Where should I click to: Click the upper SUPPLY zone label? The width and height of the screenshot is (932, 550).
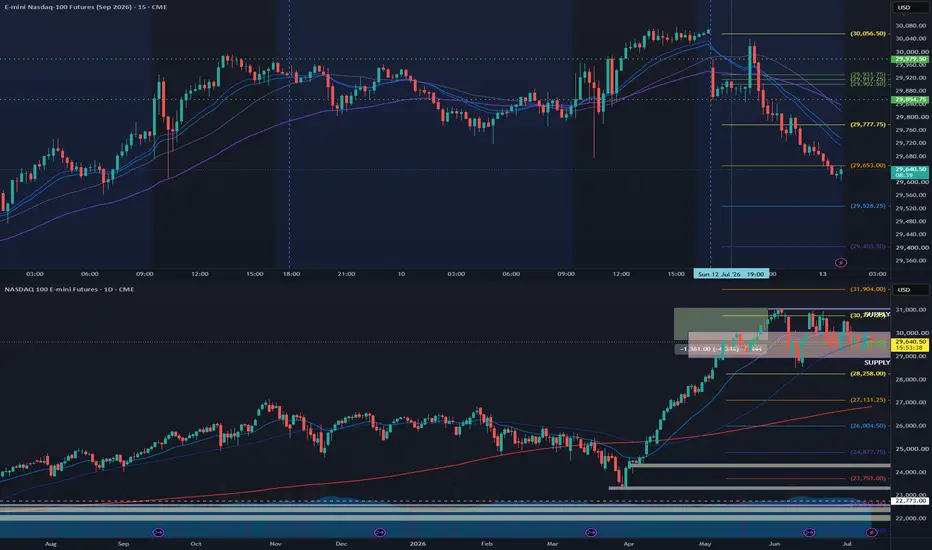[877, 314]
